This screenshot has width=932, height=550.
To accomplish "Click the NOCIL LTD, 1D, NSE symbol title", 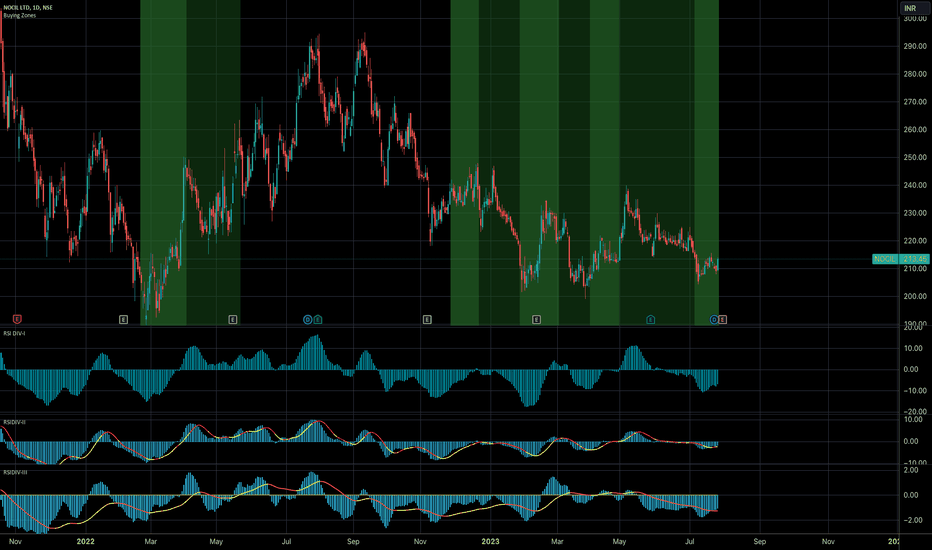I will (28, 7).
